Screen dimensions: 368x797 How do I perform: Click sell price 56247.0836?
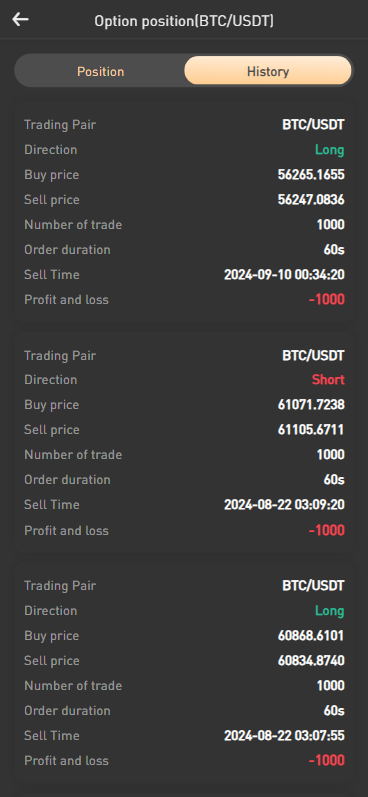click(x=311, y=200)
